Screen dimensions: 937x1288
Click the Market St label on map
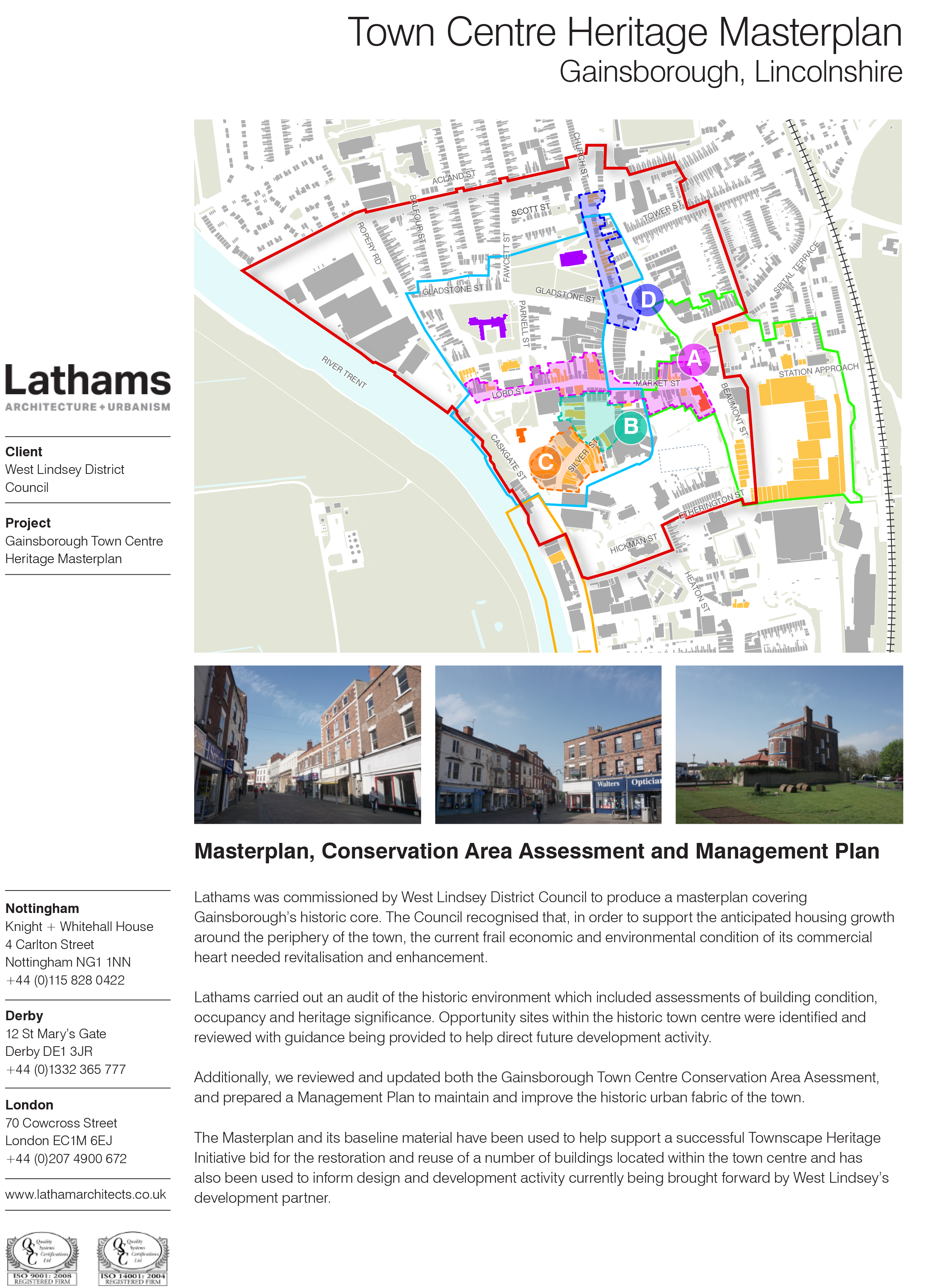pyautogui.click(x=657, y=384)
